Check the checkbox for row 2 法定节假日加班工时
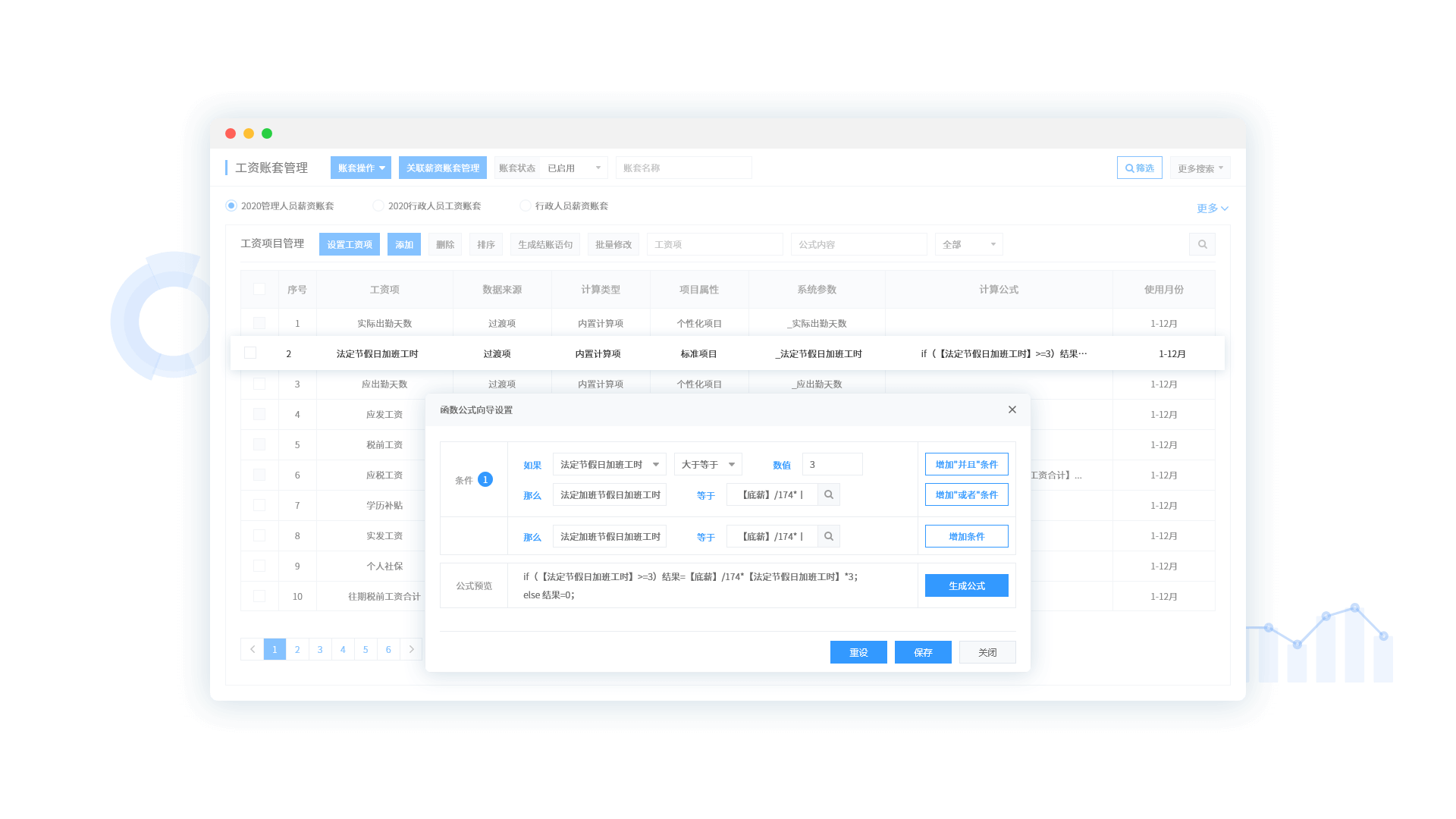The width and height of the screenshot is (1456, 819). [x=250, y=353]
